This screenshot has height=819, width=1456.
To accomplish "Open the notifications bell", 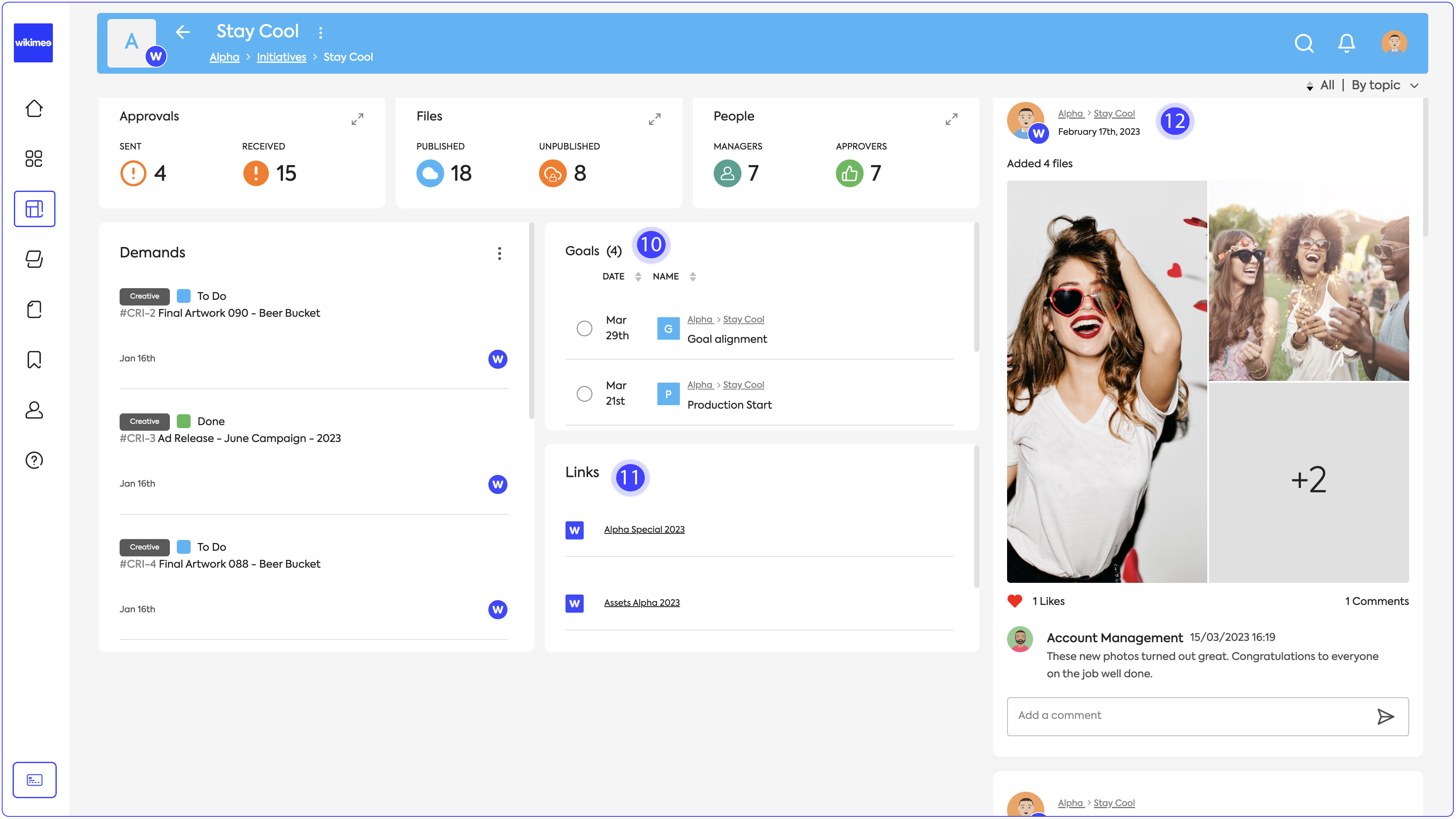I will click(1346, 43).
